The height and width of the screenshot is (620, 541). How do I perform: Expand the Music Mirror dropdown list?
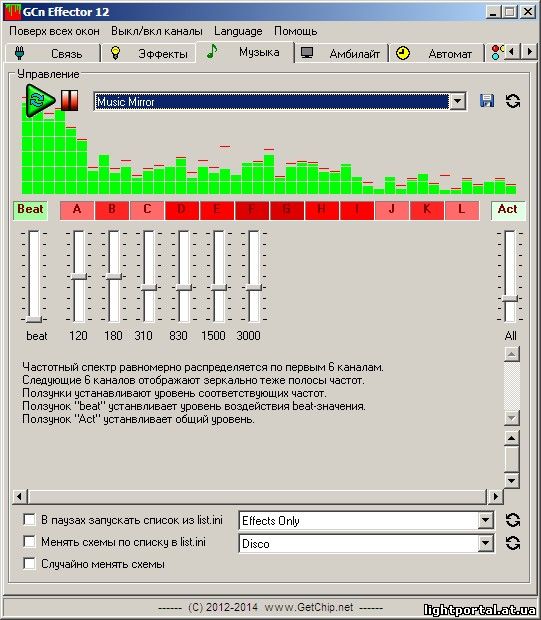458,102
